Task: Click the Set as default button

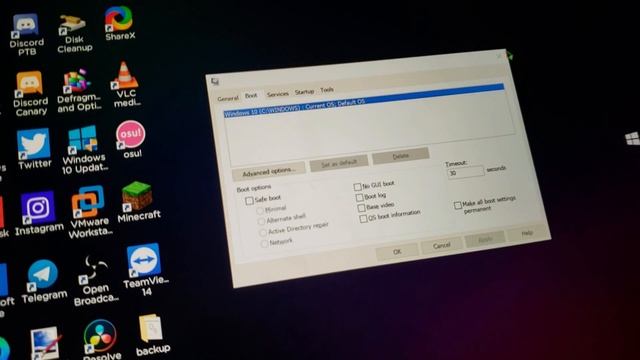Action: (339, 163)
